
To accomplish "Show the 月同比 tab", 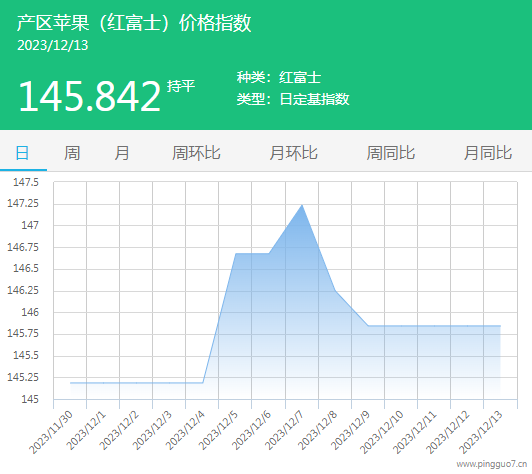I will point(488,153).
